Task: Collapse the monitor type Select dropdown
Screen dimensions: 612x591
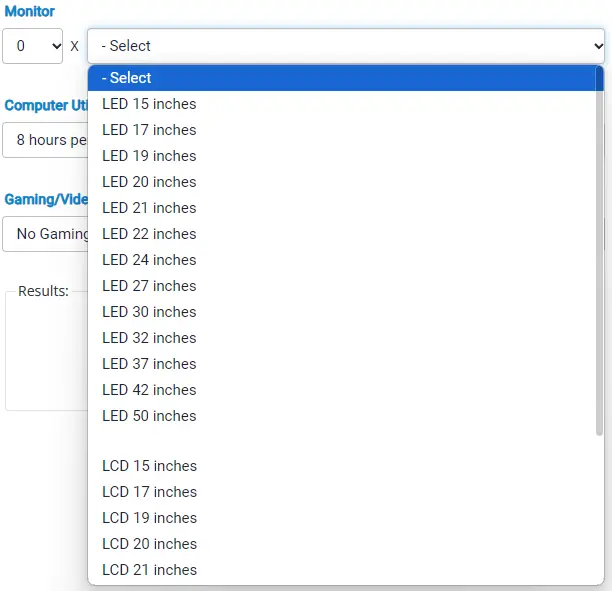Action: 346,46
